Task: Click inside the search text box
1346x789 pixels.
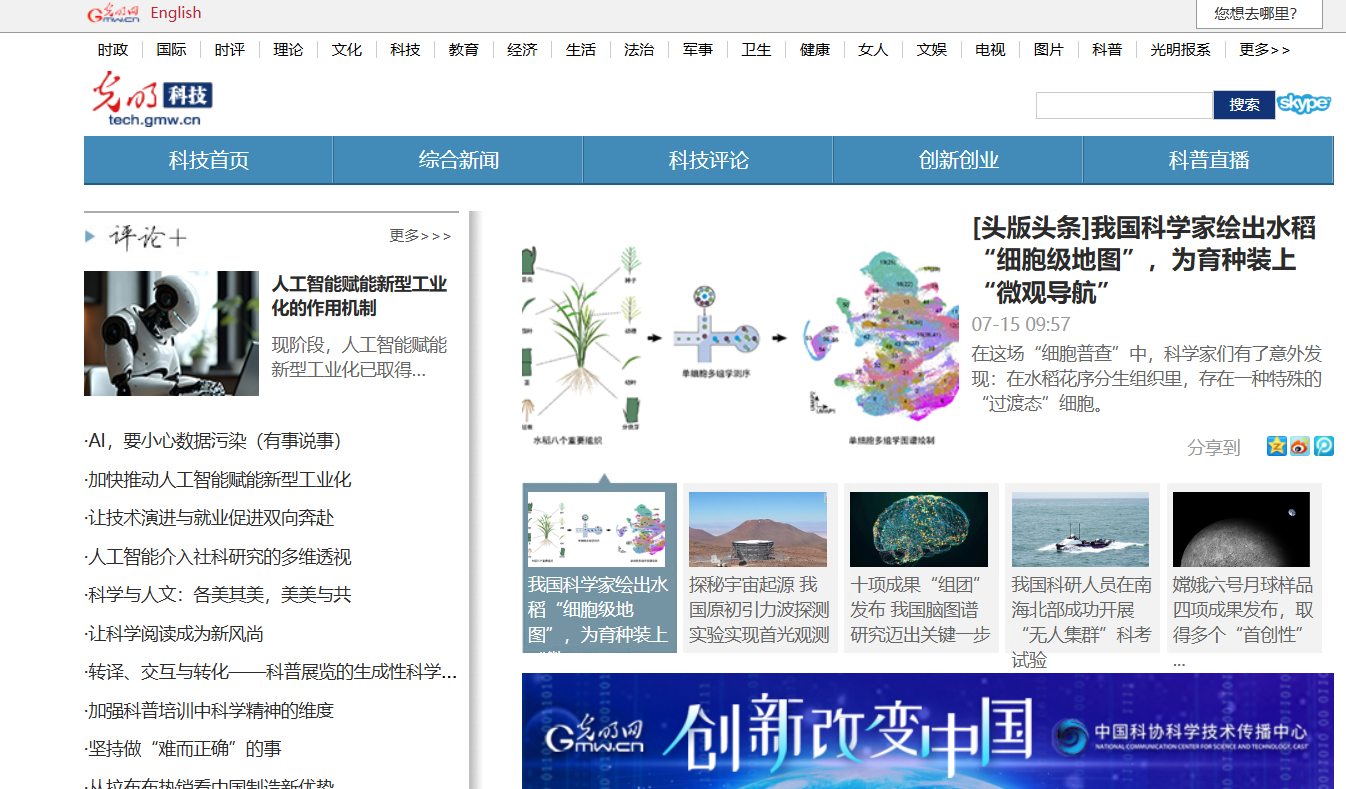Action: pyautogui.click(x=1123, y=105)
